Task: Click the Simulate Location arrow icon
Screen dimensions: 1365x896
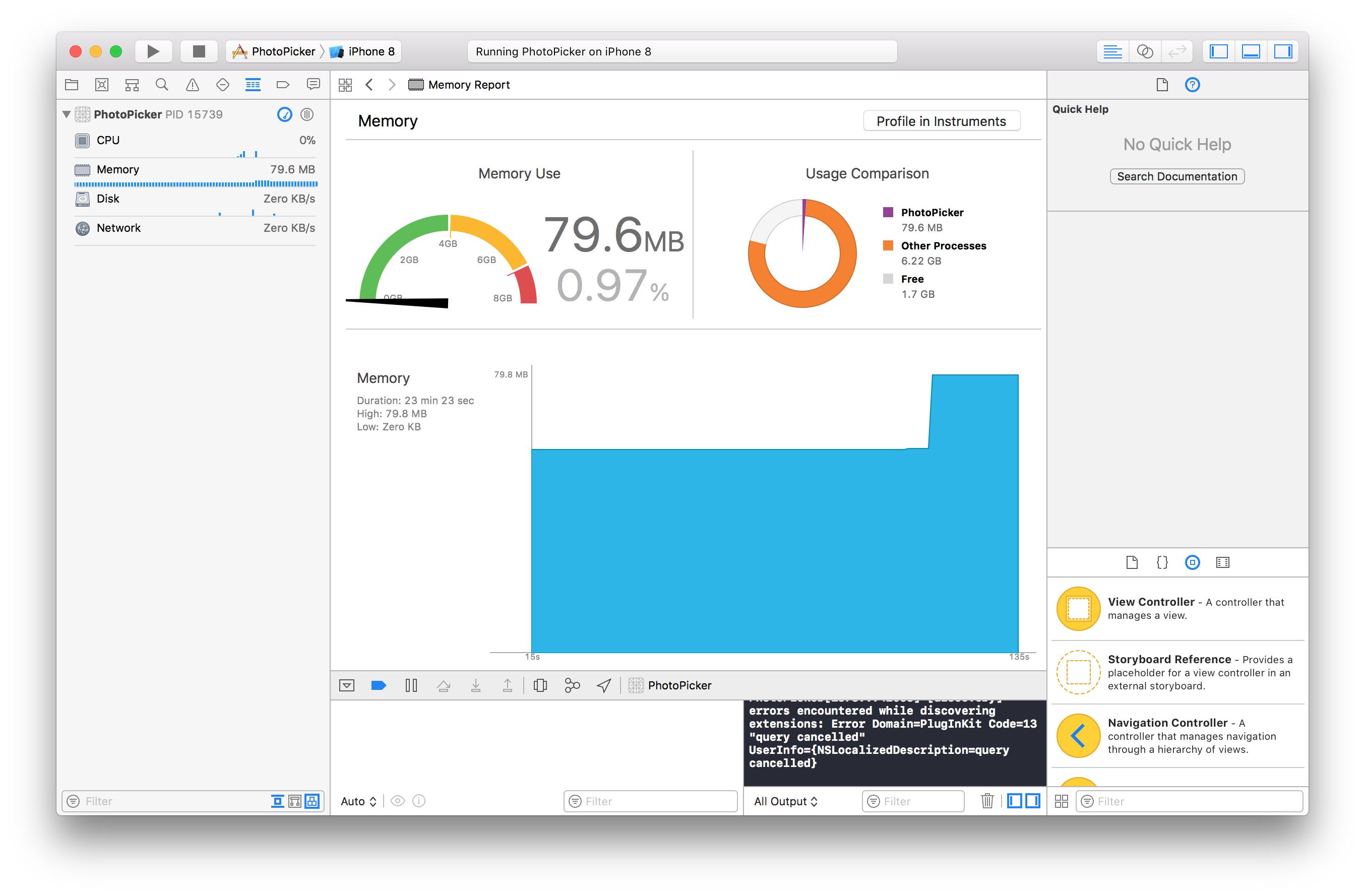Action: (604, 685)
